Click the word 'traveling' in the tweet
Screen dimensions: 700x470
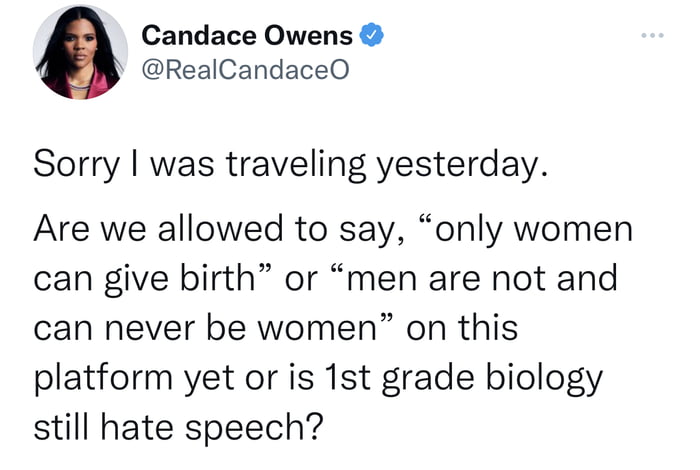(x=296, y=165)
